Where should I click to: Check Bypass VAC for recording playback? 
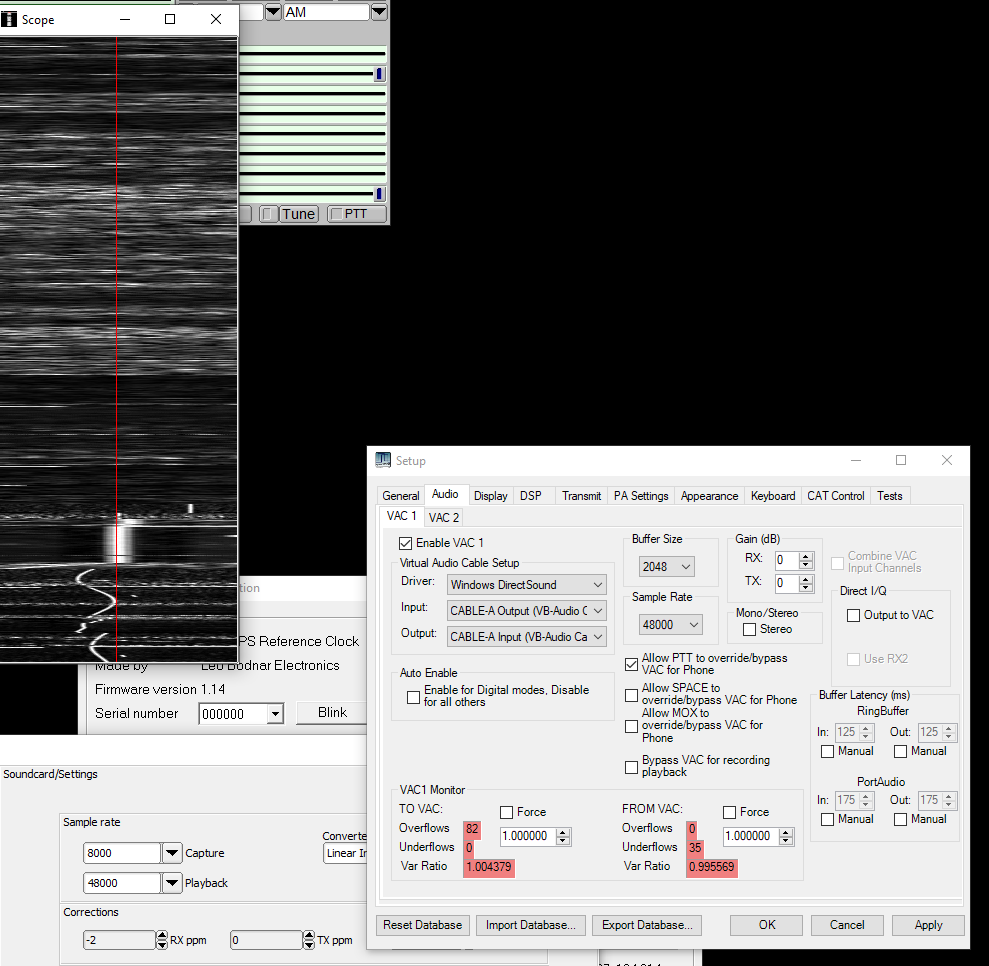(x=631, y=767)
